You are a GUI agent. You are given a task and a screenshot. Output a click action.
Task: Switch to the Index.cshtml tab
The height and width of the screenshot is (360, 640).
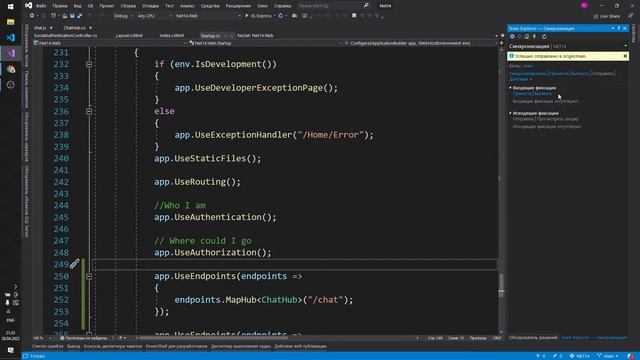[172, 36]
